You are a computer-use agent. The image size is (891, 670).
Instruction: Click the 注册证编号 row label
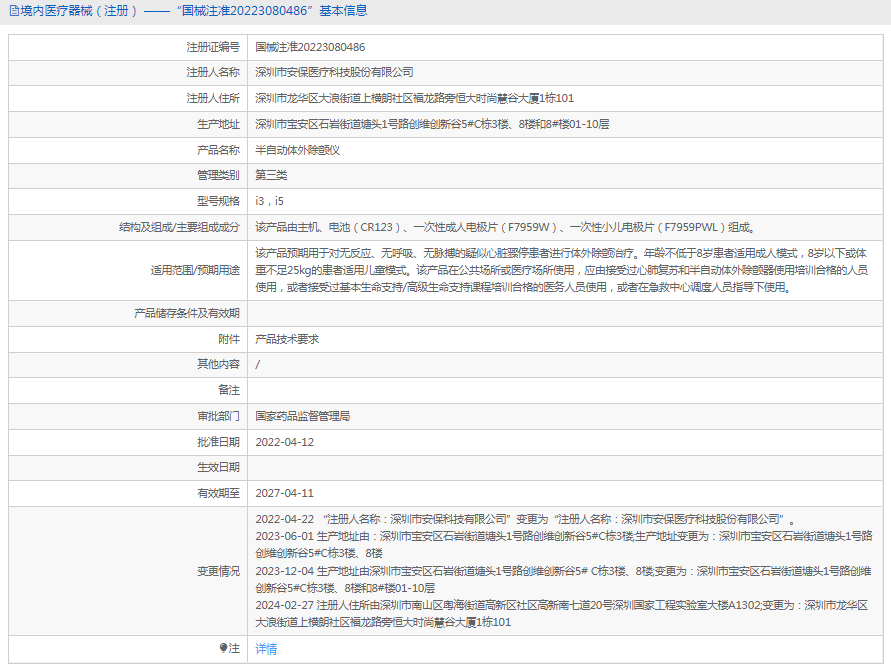click(x=213, y=47)
